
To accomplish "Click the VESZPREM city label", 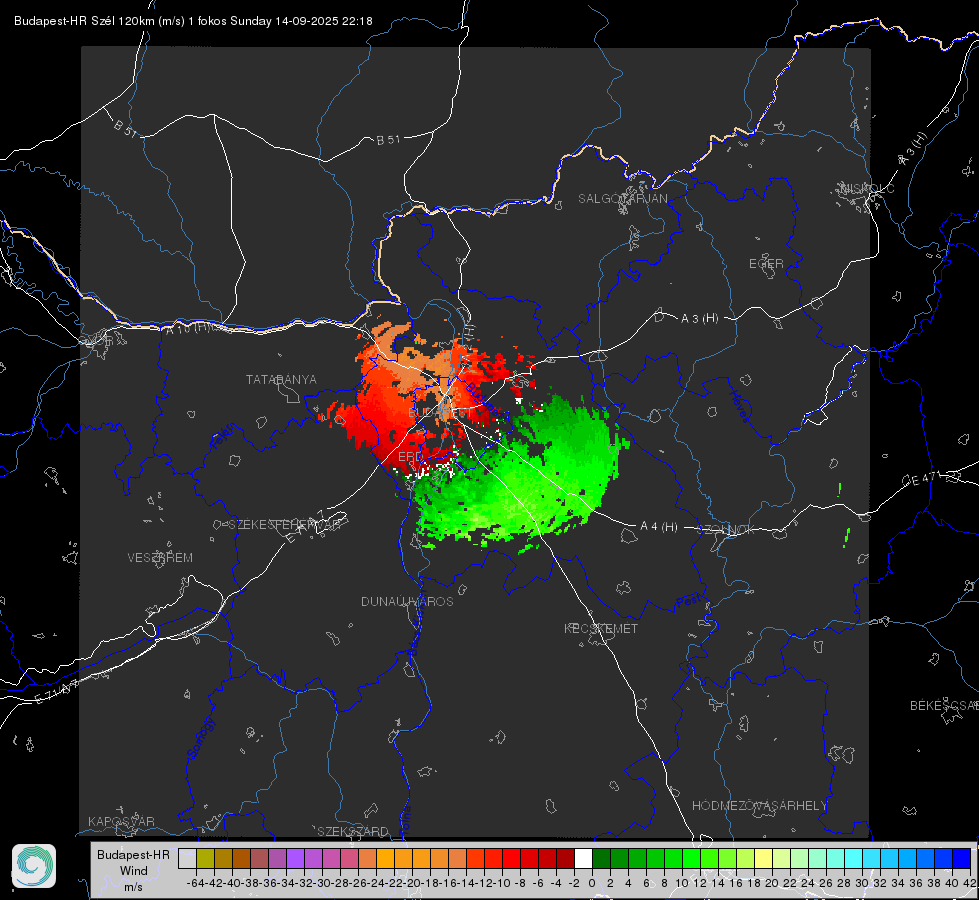I will (160, 558).
